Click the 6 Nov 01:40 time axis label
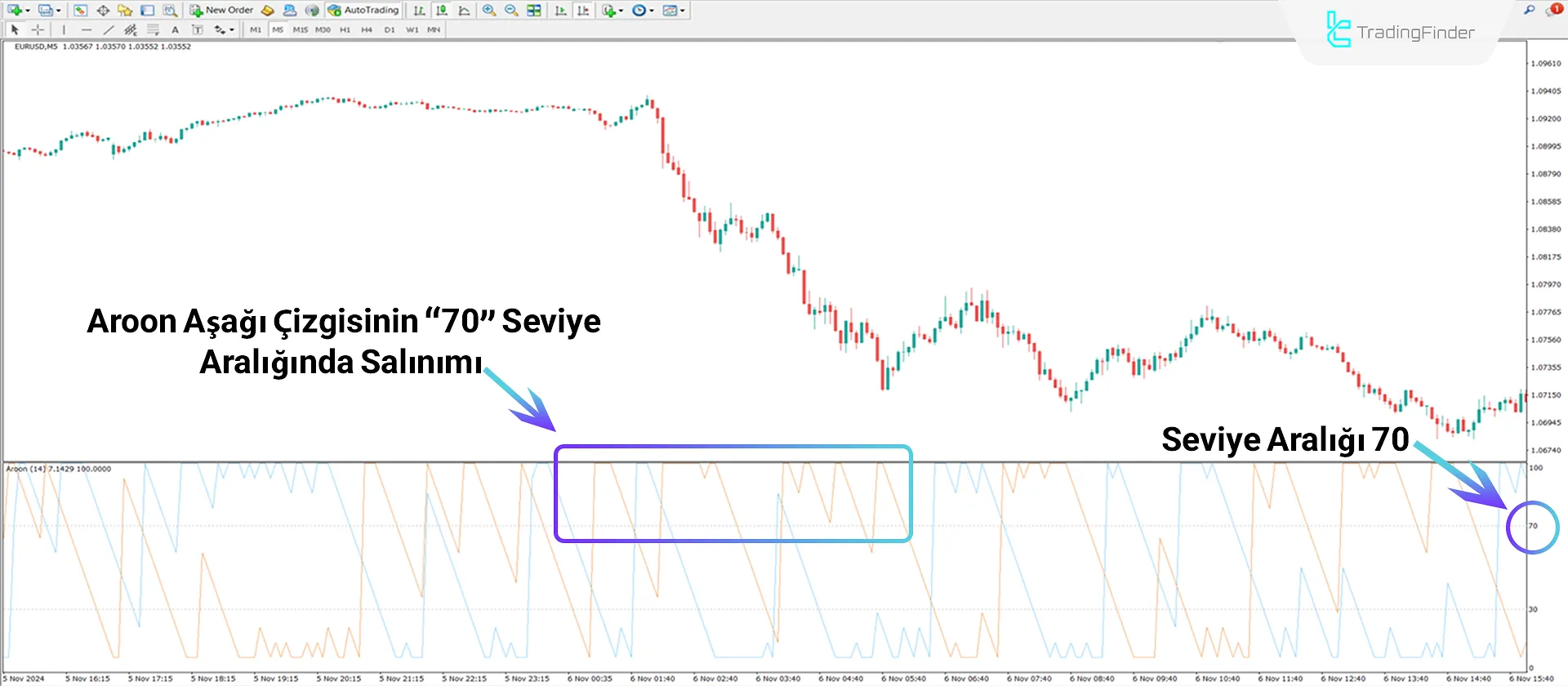Image resolution: width=1568 pixels, height=686 pixels. [x=653, y=679]
